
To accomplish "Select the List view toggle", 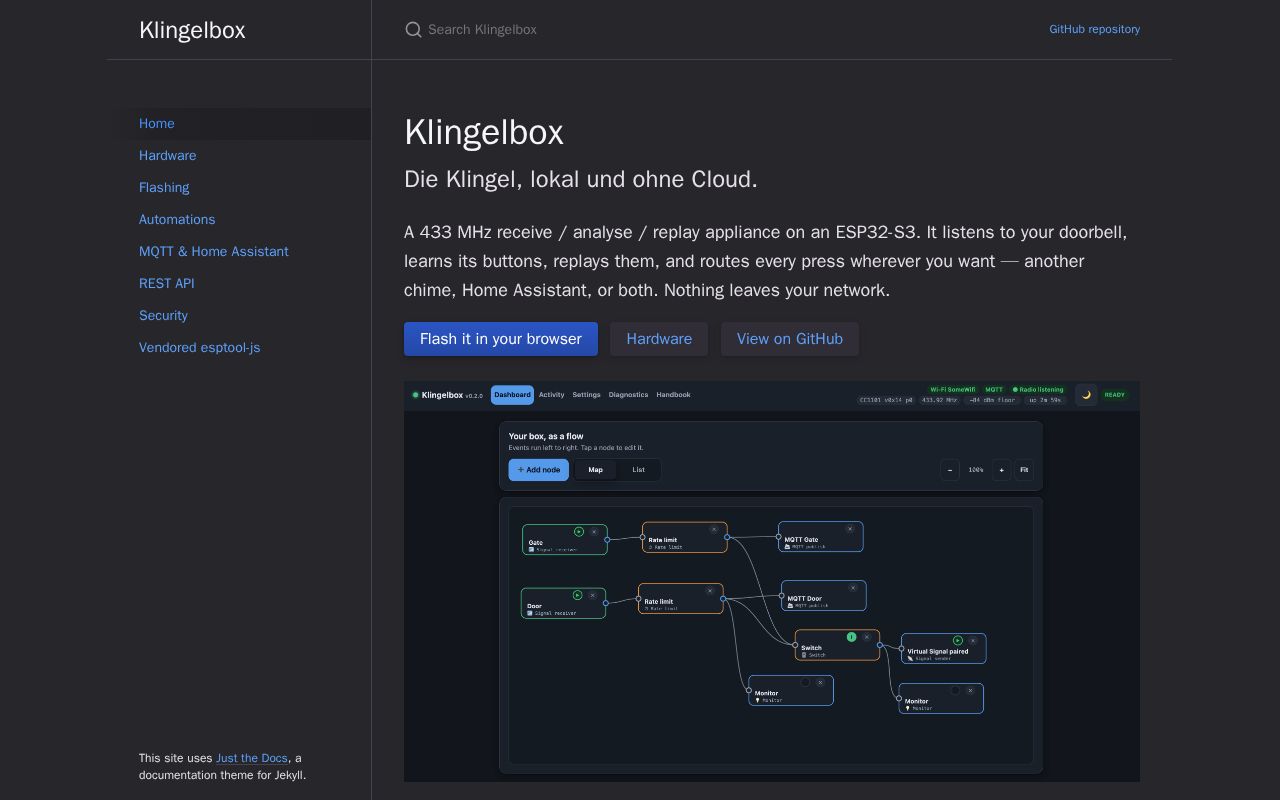I will tap(638, 470).
